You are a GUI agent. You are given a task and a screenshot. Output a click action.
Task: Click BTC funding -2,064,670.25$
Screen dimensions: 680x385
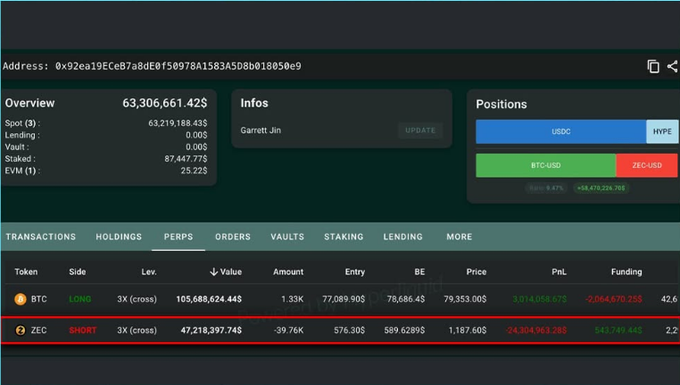point(613,299)
